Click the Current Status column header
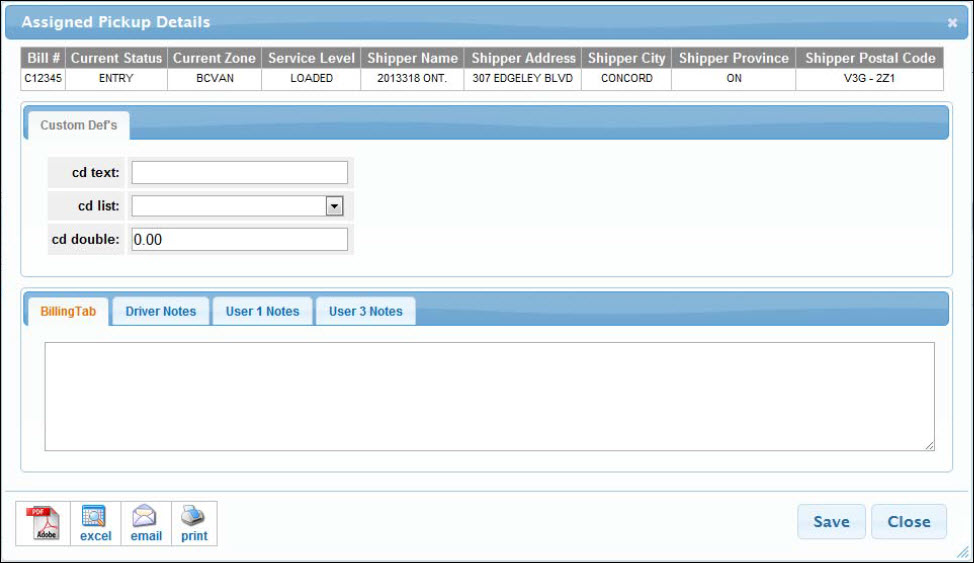974x563 pixels. (x=116, y=58)
